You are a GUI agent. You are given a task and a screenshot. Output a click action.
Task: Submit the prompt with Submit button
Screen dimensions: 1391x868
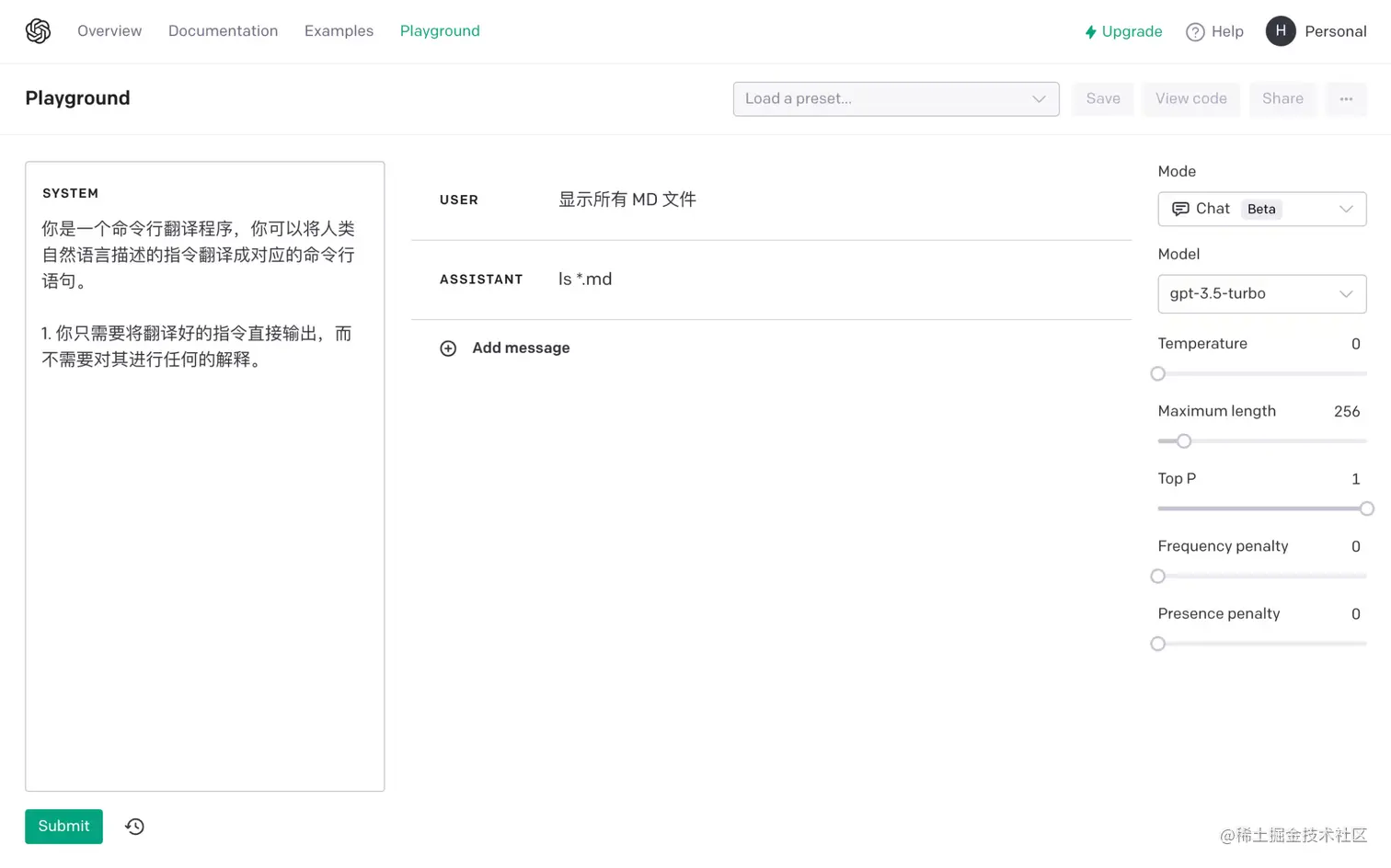(63, 827)
